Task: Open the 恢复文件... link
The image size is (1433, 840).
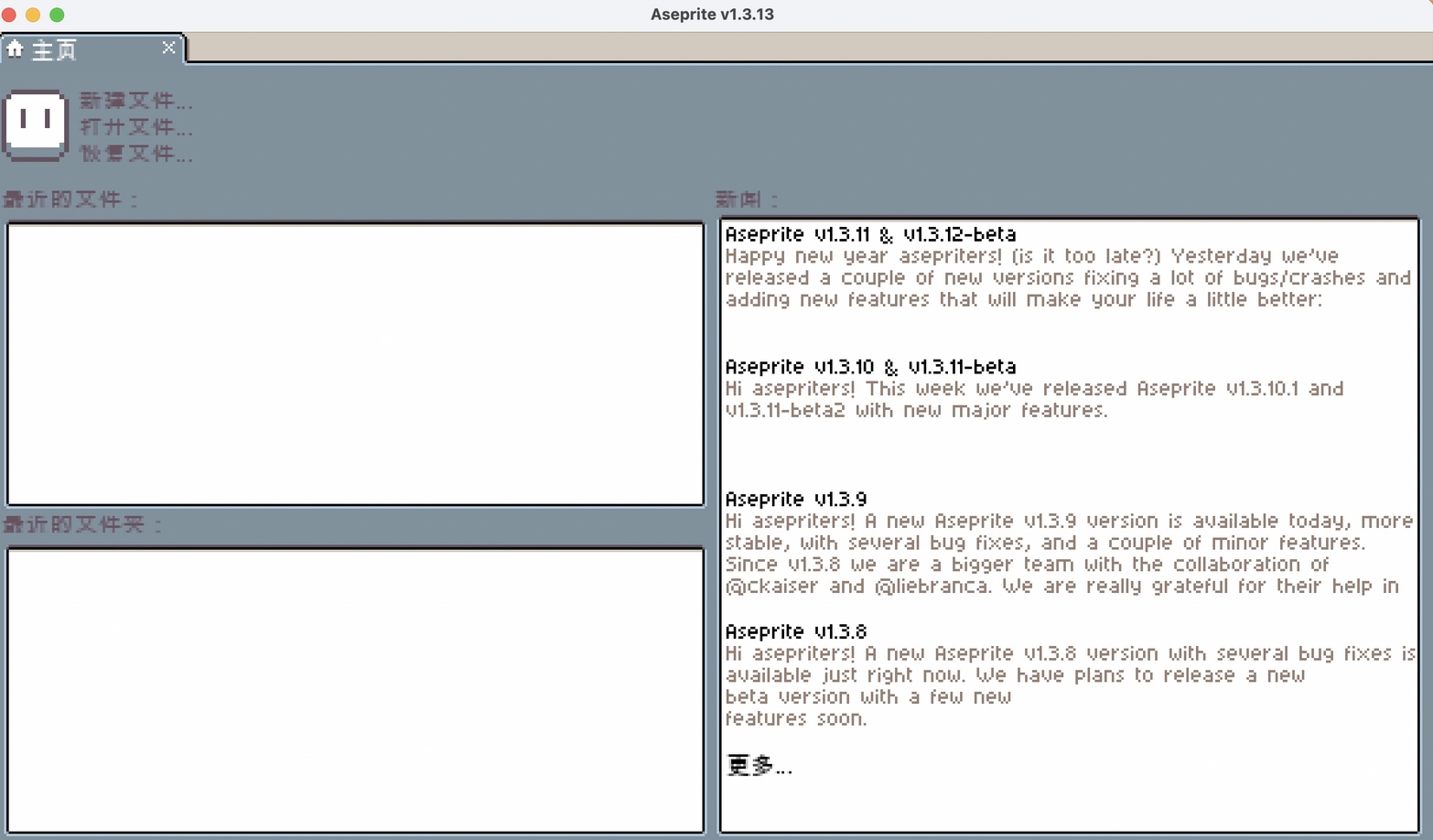Action: 136,153
